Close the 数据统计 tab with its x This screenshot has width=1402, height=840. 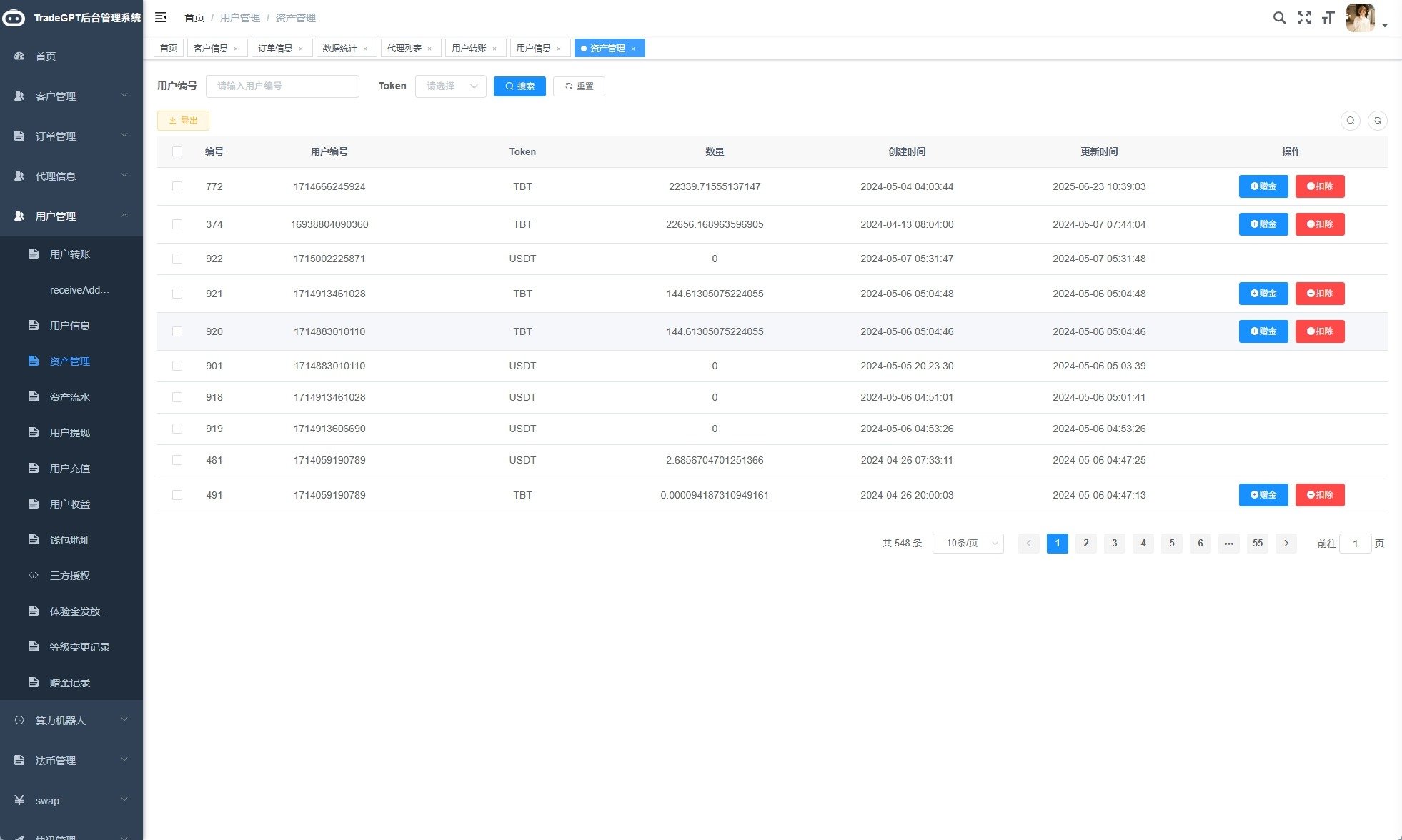365,49
